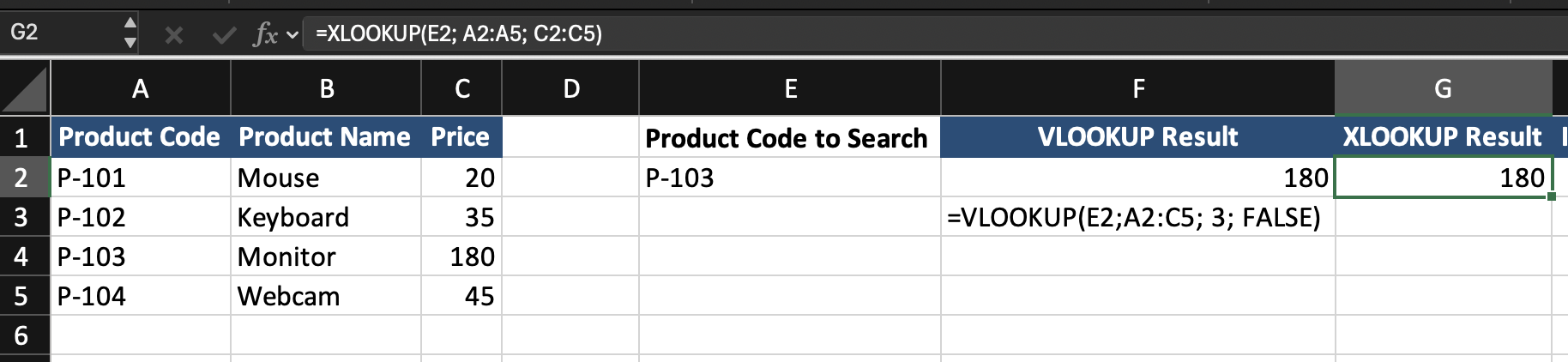Click the Name Box down arrow

click(130, 42)
